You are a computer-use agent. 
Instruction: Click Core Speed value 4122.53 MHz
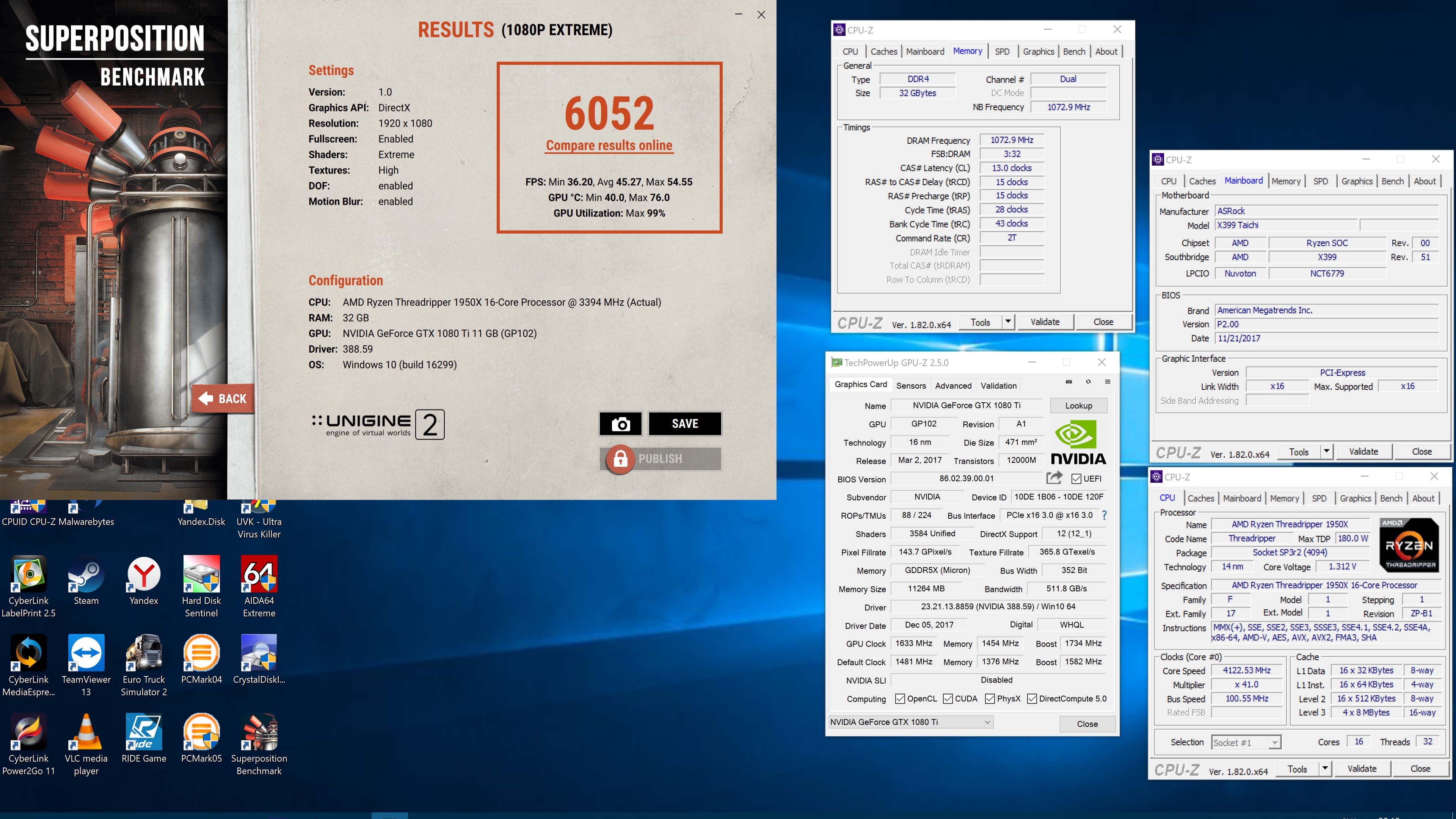tap(1246, 671)
